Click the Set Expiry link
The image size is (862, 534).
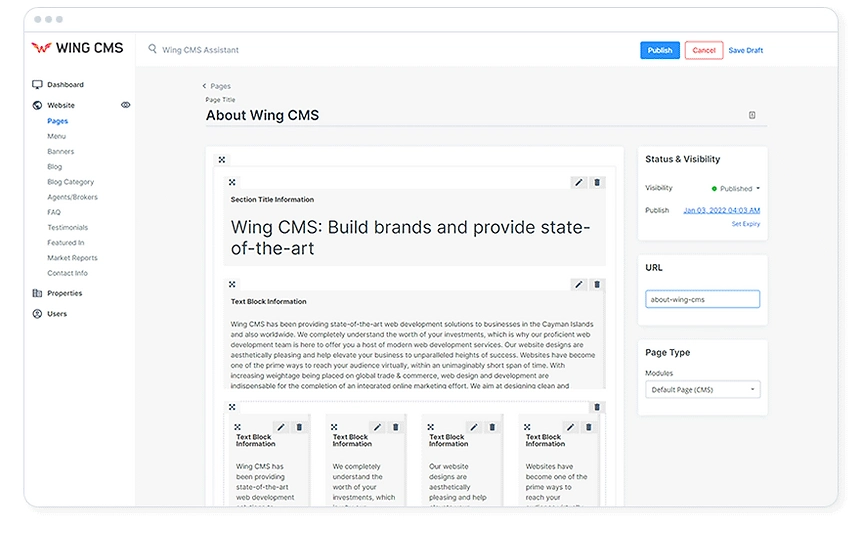745,224
